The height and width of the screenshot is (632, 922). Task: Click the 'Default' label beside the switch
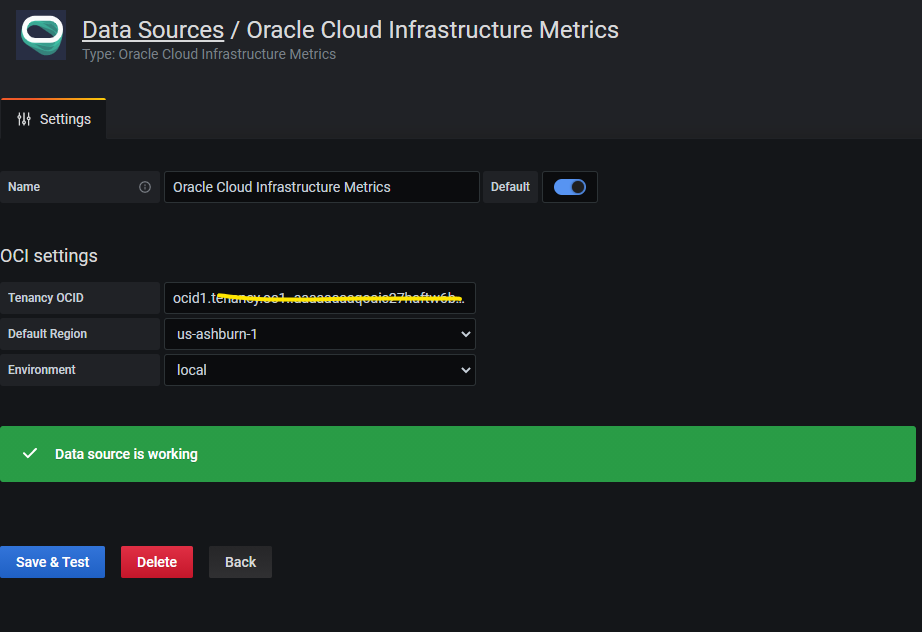pyautogui.click(x=510, y=187)
